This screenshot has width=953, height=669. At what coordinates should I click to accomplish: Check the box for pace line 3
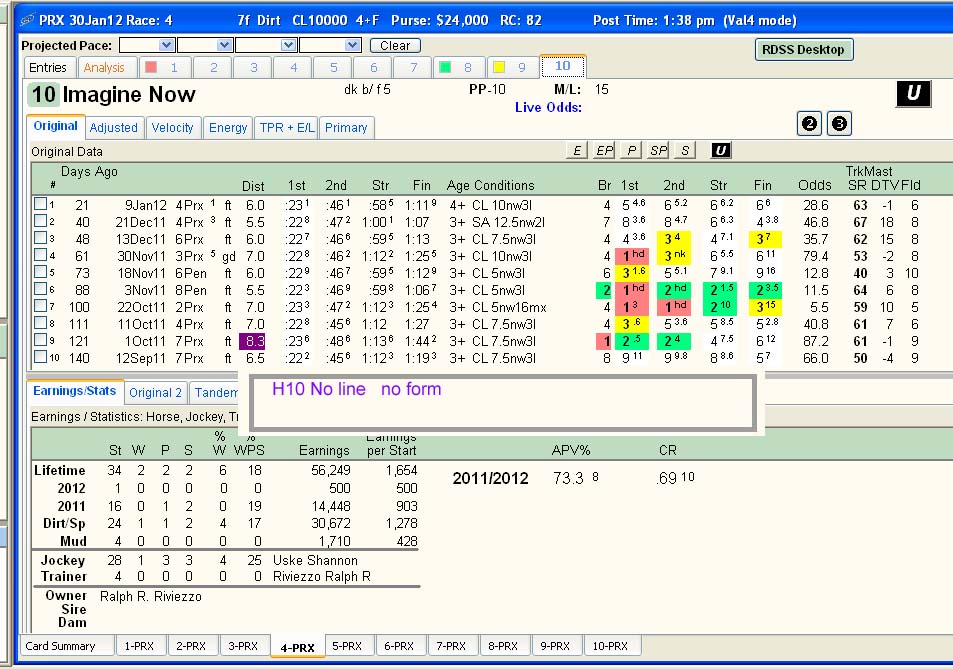click(x=41, y=238)
